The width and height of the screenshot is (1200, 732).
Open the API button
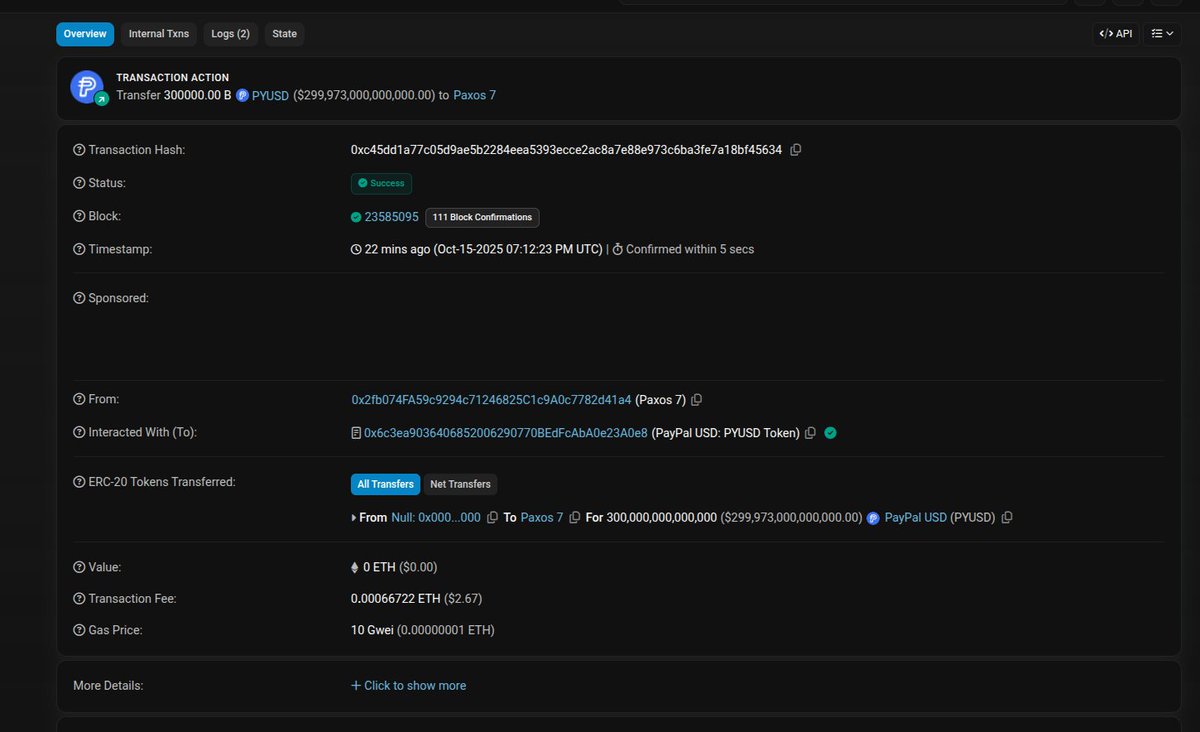tap(1116, 34)
